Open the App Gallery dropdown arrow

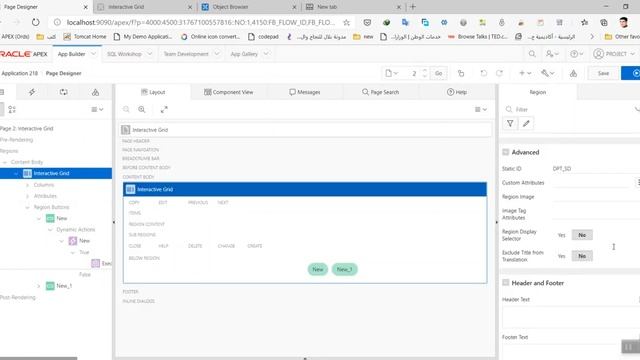click(x=266, y=54)
